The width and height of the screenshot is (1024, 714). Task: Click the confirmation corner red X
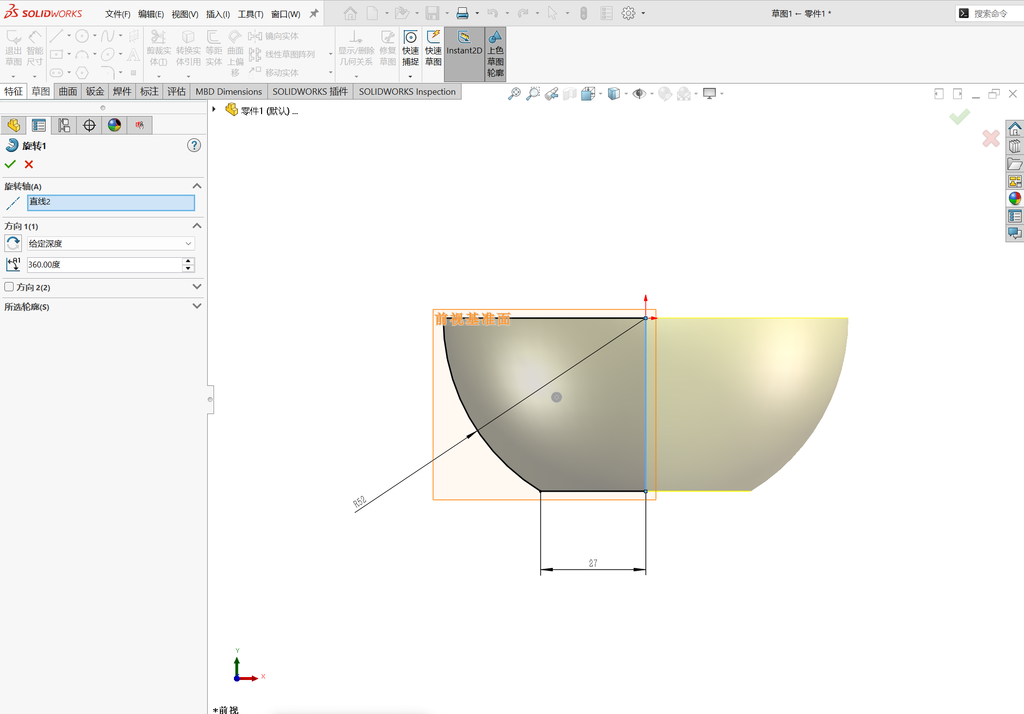991,138
